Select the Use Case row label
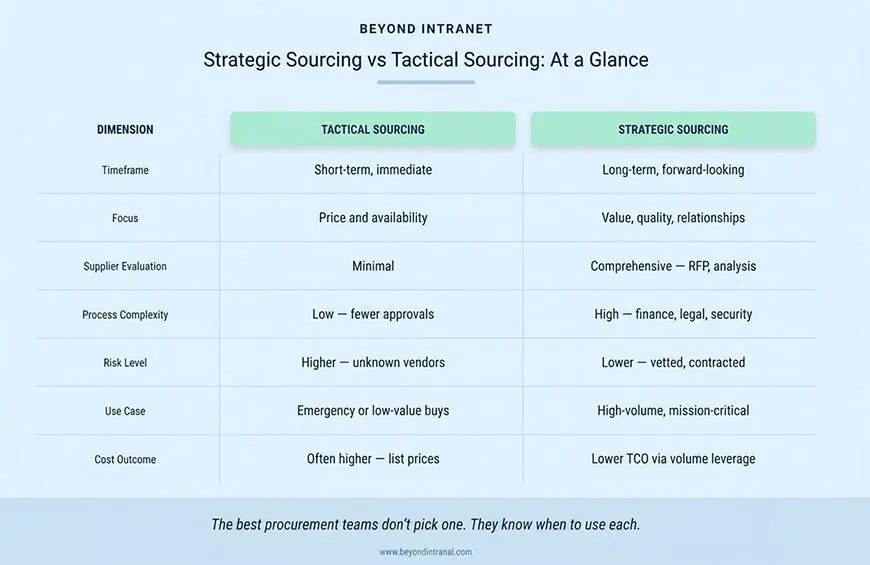 125,411
